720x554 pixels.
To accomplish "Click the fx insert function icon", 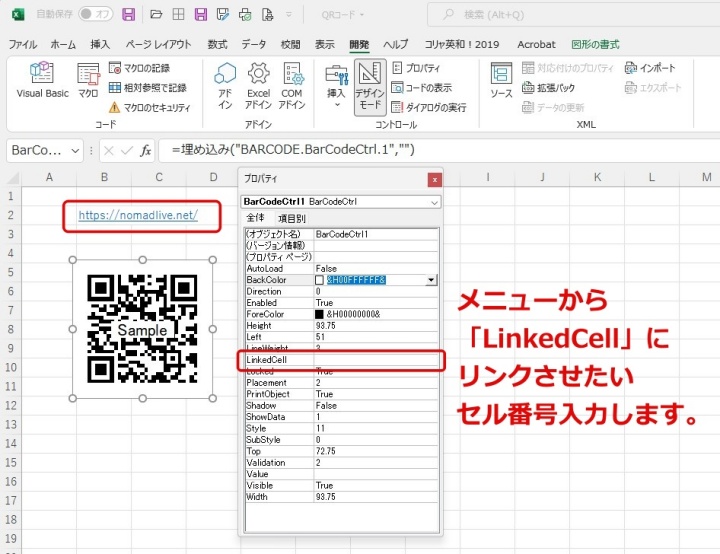I will (146, 151).
